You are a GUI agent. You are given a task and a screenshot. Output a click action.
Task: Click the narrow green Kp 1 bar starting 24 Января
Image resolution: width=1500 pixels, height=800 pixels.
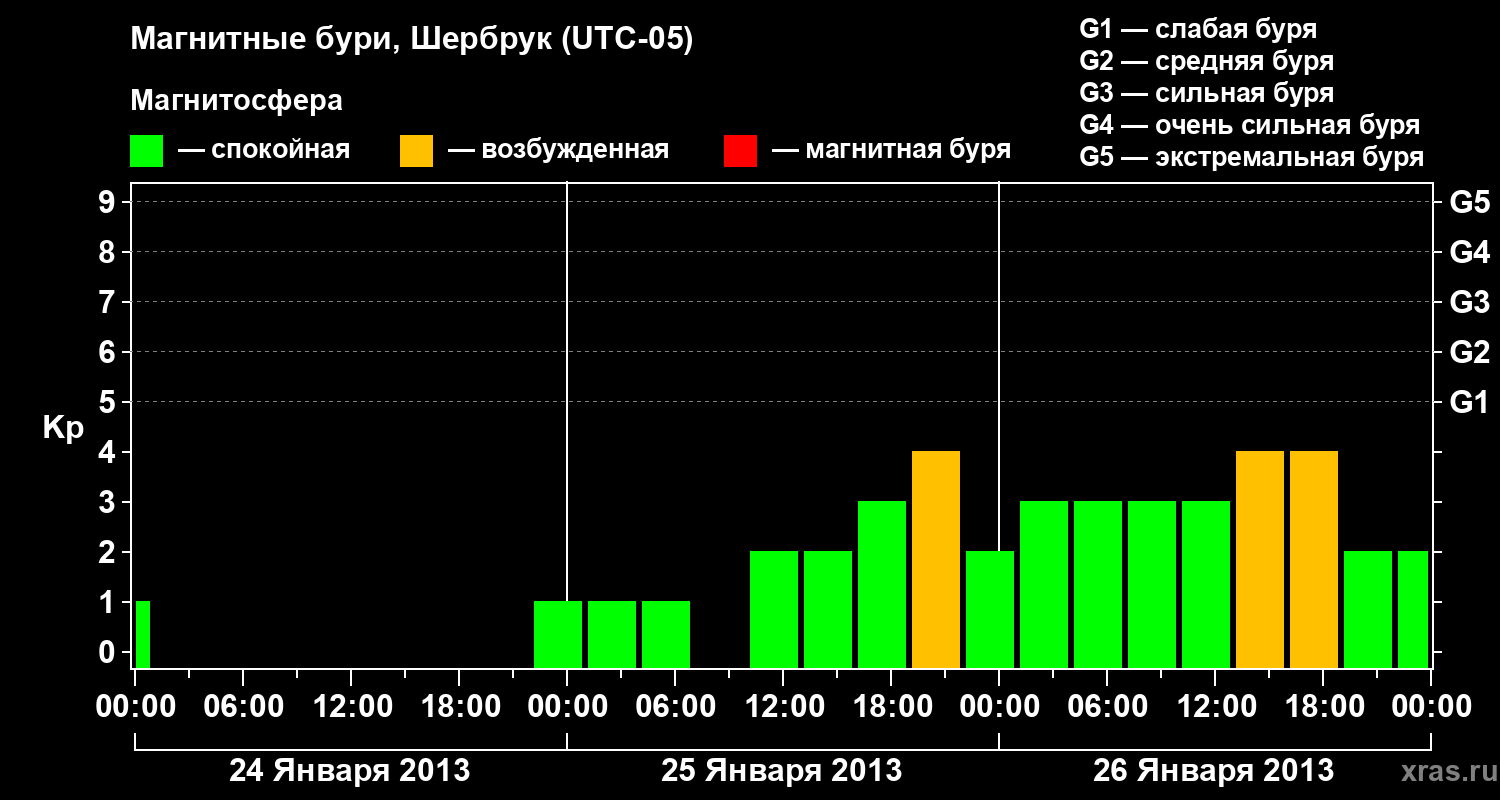(x=143, y=634)
